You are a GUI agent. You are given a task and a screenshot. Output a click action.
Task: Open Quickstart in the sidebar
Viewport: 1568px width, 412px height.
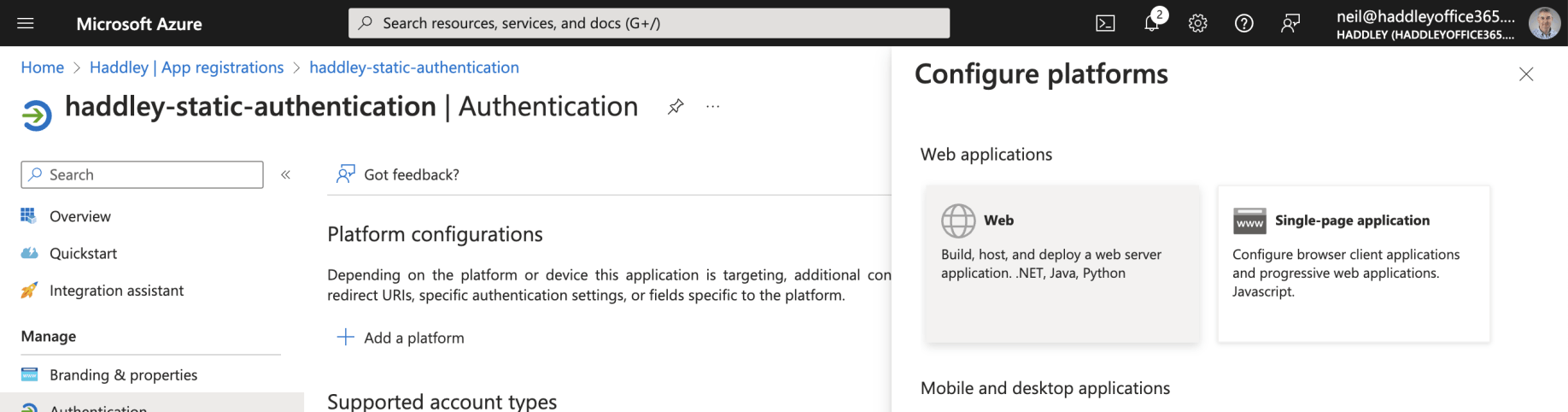83,253
